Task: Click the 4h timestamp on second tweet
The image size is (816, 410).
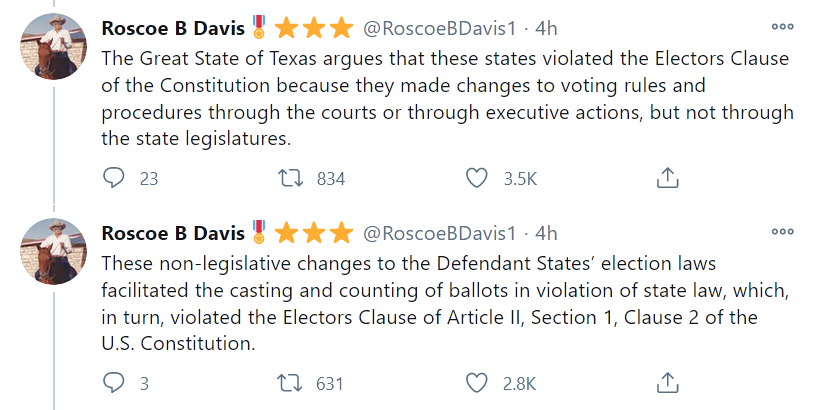Action: (x=547, y=233)
